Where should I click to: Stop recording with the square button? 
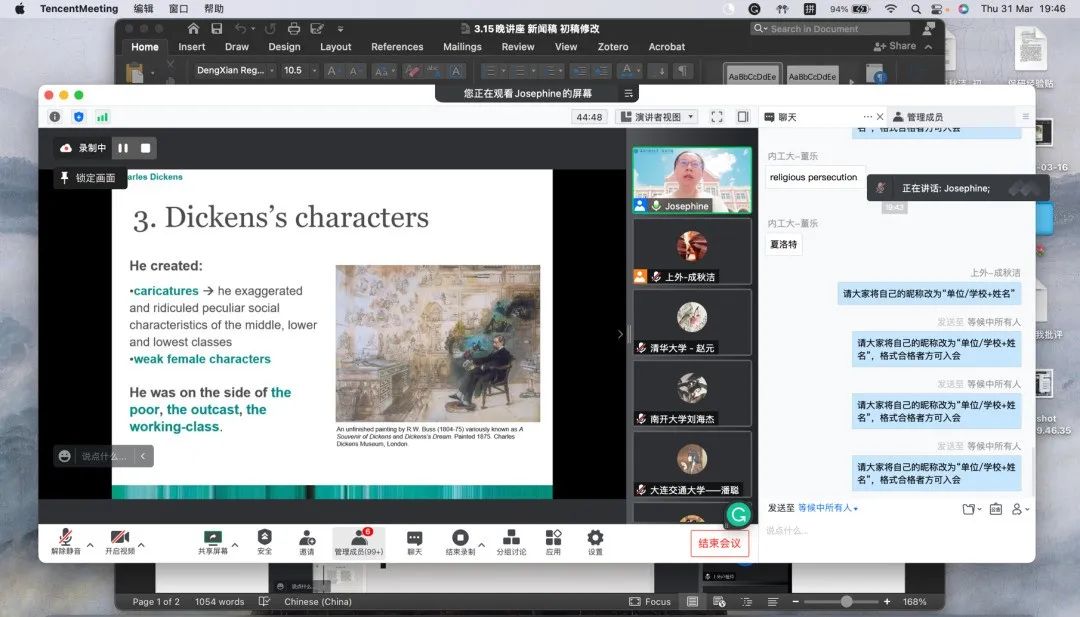(x=145, y=148)
